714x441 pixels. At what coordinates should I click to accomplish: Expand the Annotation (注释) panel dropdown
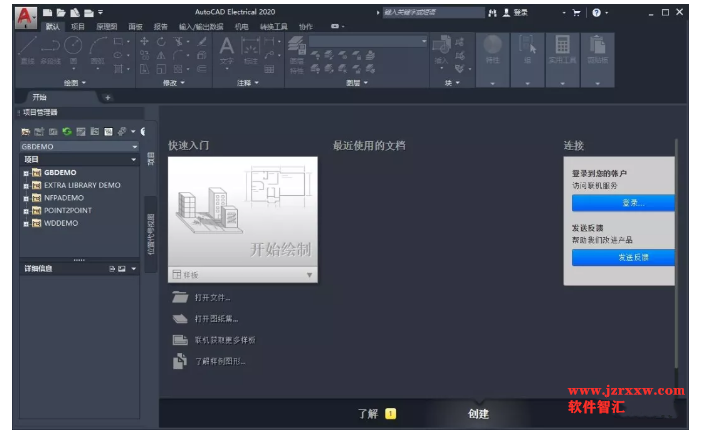click(248, 83)
